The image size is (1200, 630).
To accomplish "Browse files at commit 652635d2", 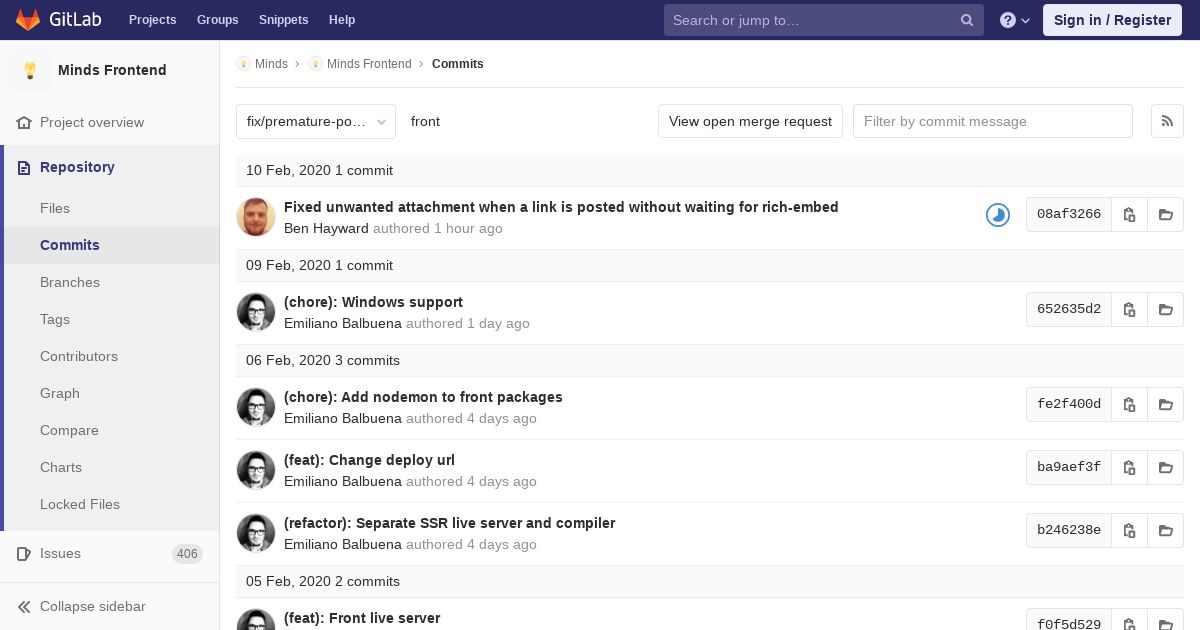I will pyautogui.click(x=1166, y=309).
